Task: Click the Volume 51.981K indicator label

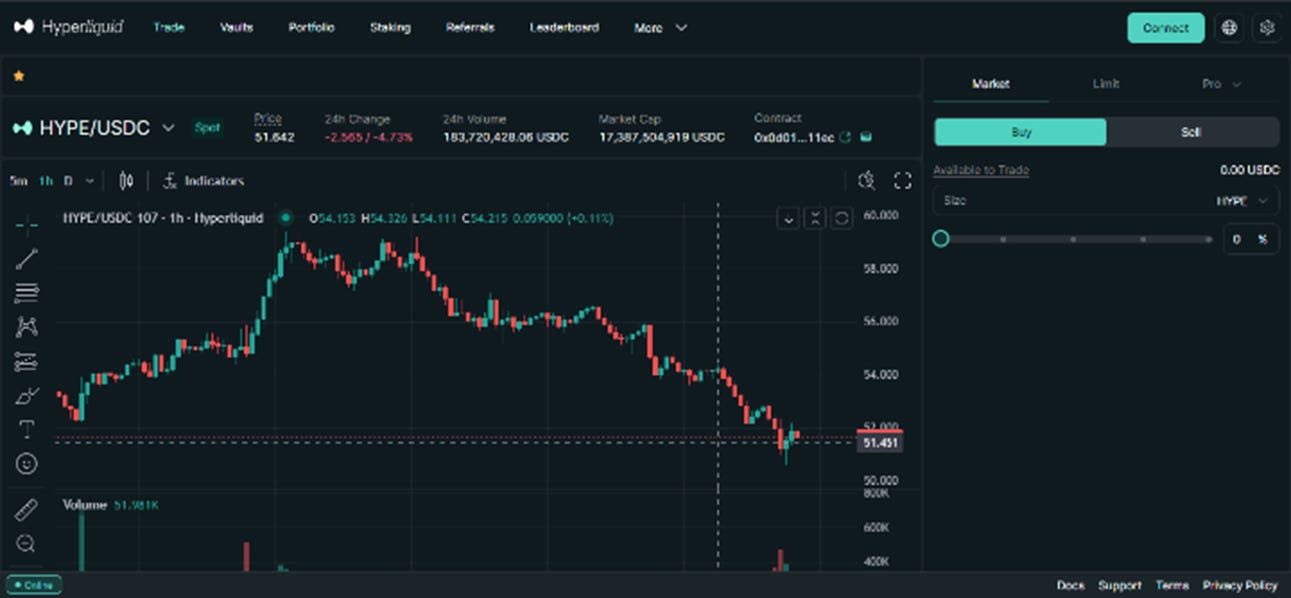Action: pyautogui.click(x=110, y=505)
